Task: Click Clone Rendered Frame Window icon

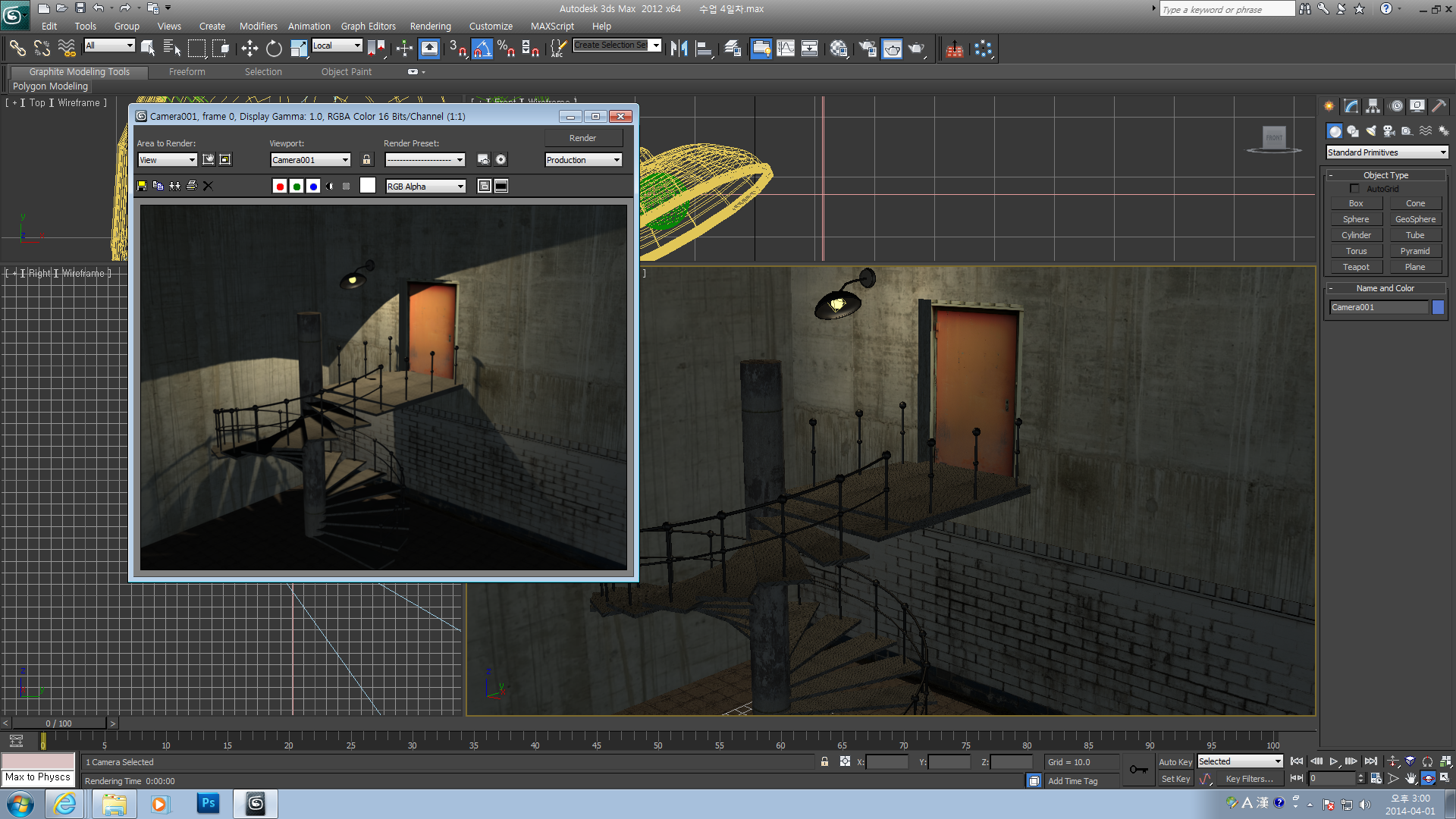Action: tap(175, 186)
